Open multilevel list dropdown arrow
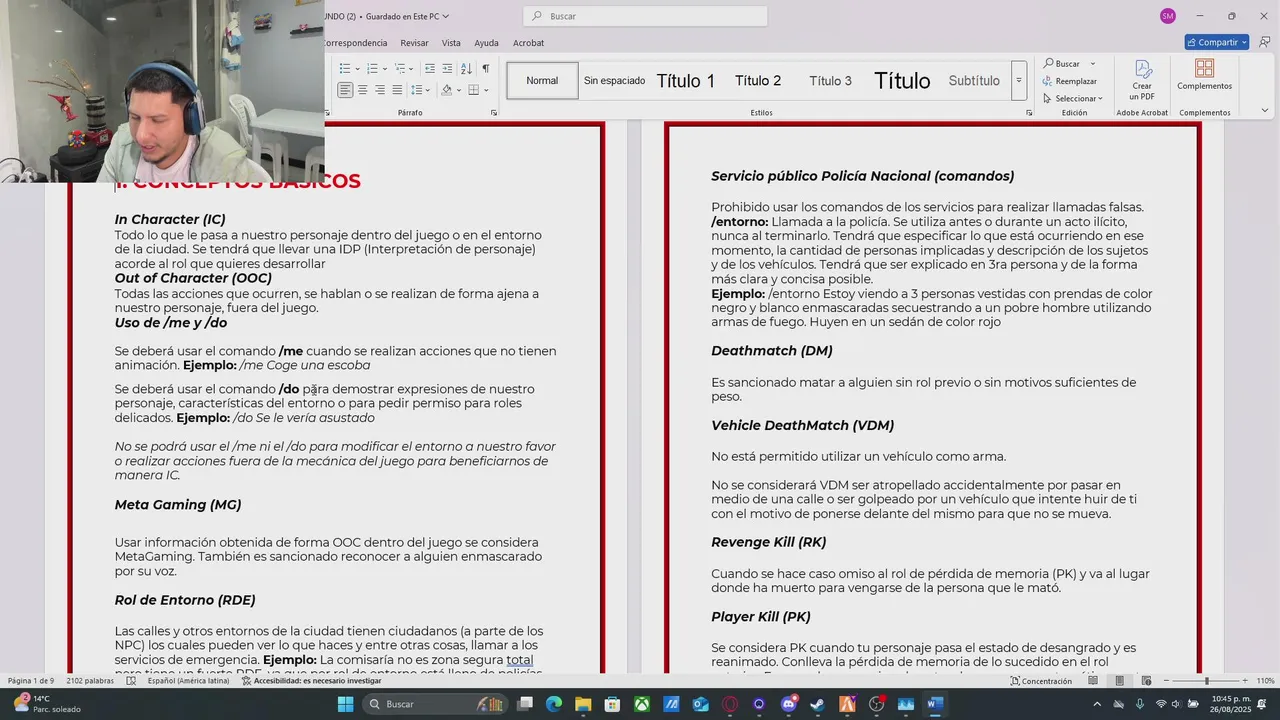 click(411, 68)
